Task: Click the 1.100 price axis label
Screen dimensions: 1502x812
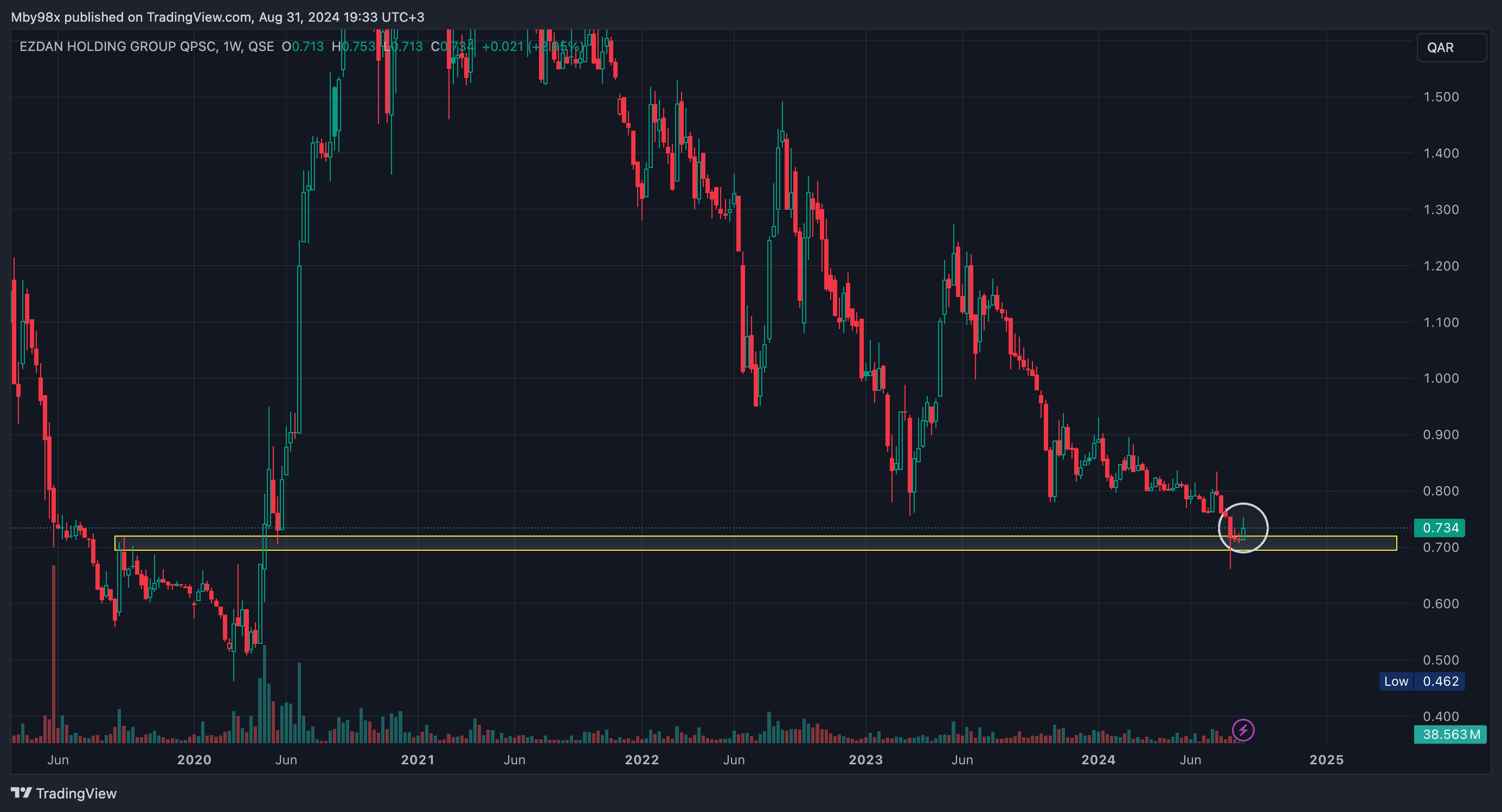Action: [x=1441, y=323]
